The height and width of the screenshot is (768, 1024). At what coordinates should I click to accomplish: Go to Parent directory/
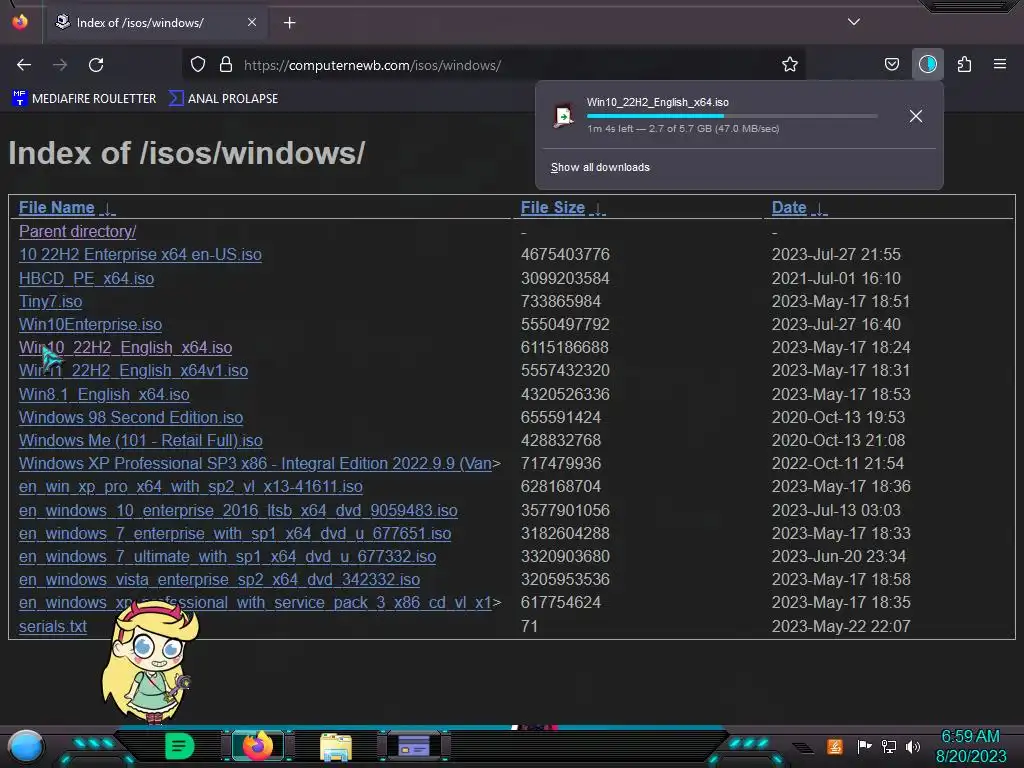[77, 231]
